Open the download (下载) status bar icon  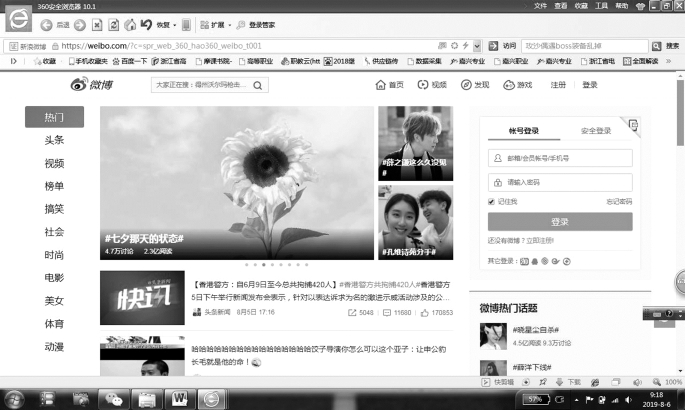[x=559, y=382]
